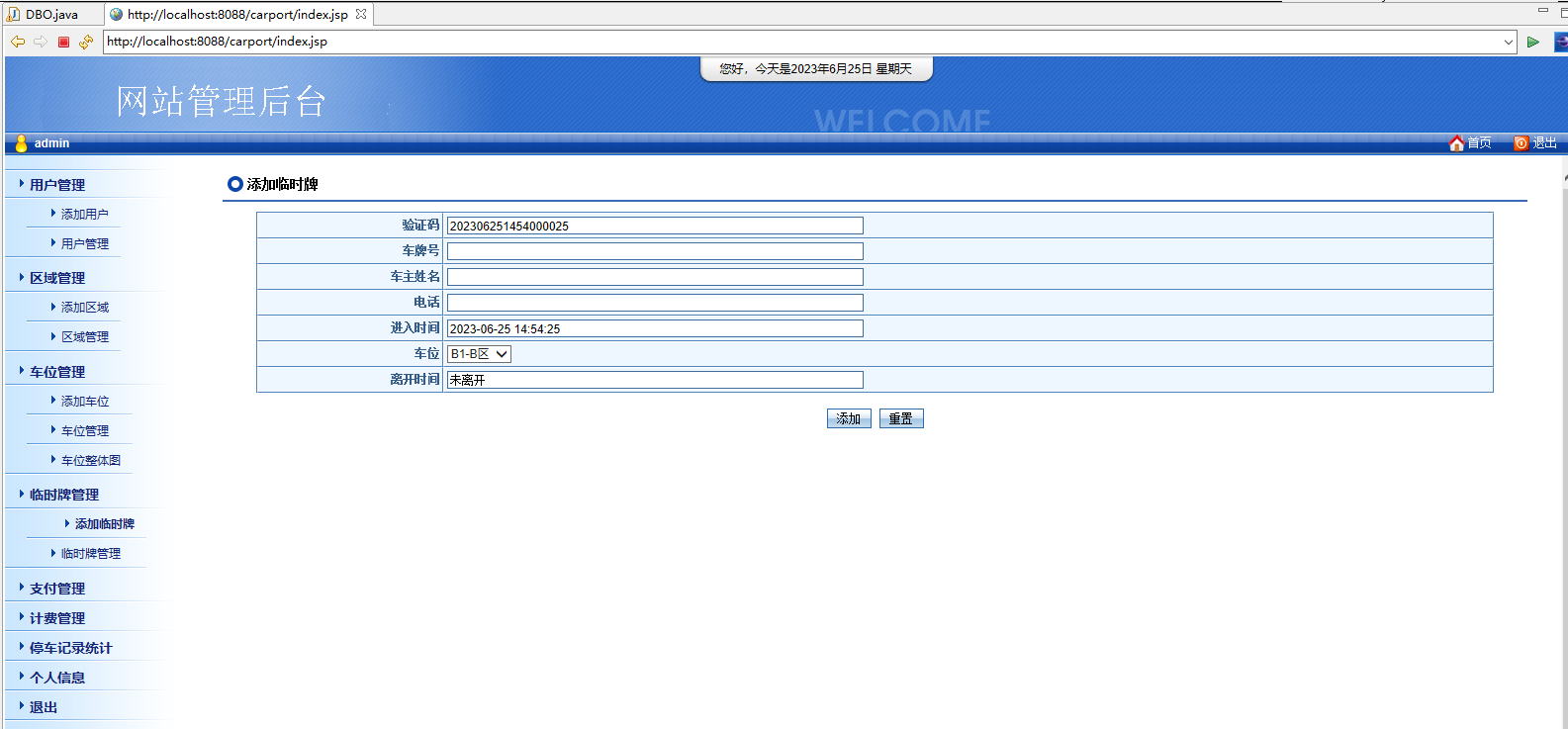The image size is (1568, 729).
Task: Click the orange logout icon beside 退出
Action: pos(1522,143)
